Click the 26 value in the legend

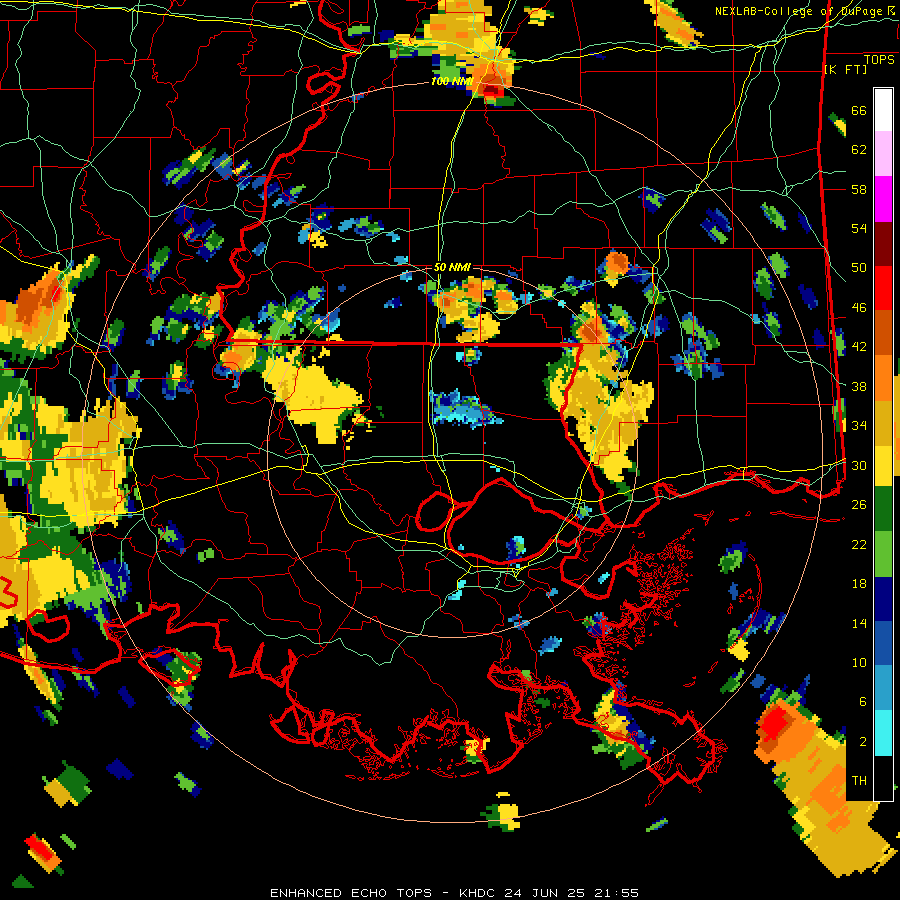(x=859, y=505)
